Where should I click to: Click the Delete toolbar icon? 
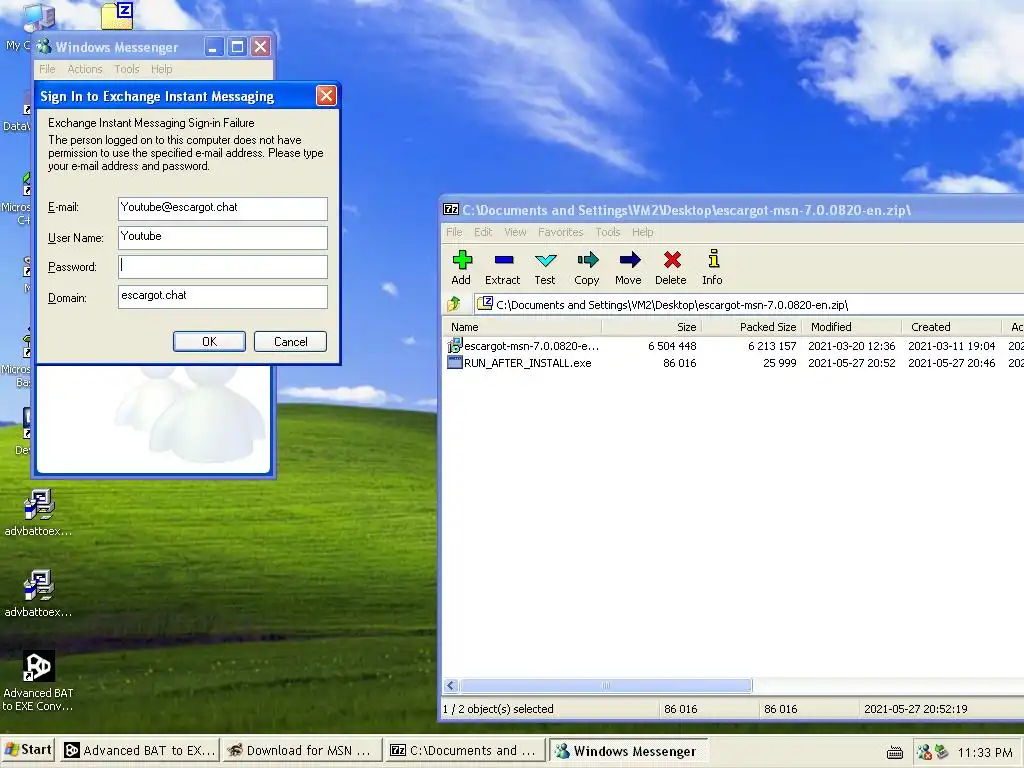point(671,261)
